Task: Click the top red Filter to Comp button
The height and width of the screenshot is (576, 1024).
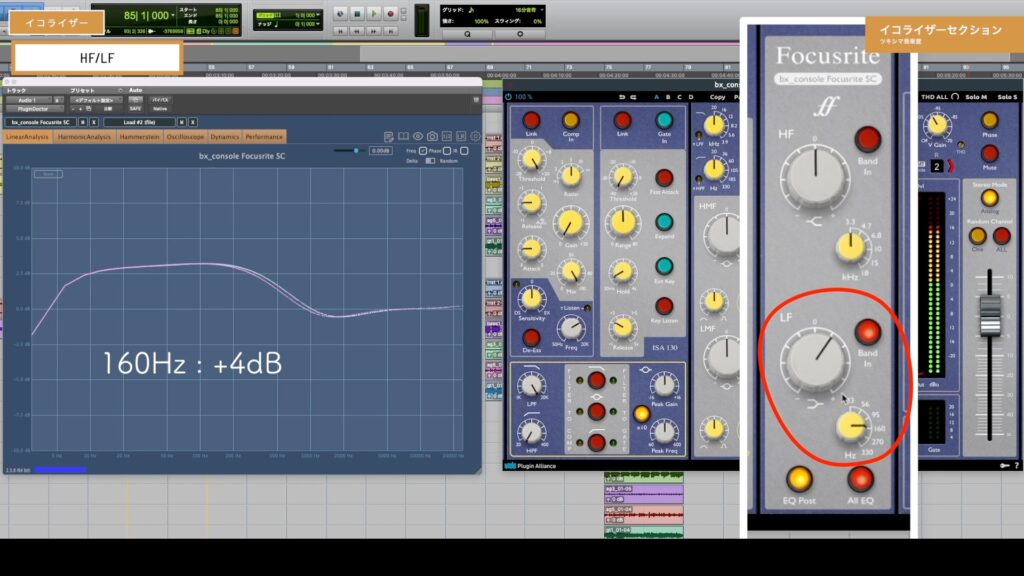Action: click(x=596, y=380)
